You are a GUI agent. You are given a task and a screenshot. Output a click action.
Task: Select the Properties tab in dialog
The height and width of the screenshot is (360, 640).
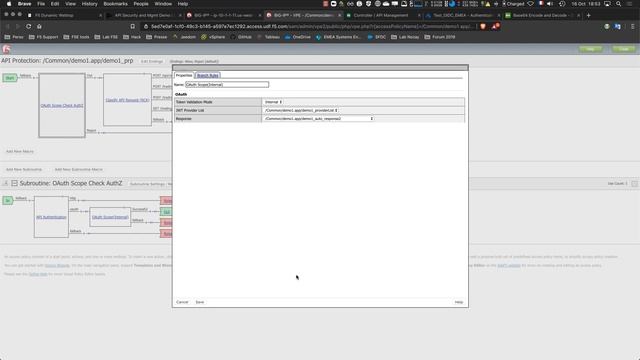pos(184,76)
